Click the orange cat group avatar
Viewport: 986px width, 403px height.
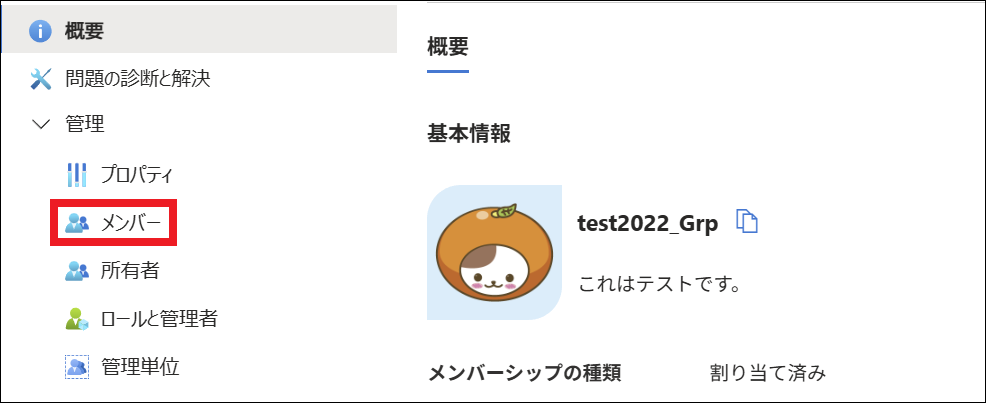(x=494, y=253)
